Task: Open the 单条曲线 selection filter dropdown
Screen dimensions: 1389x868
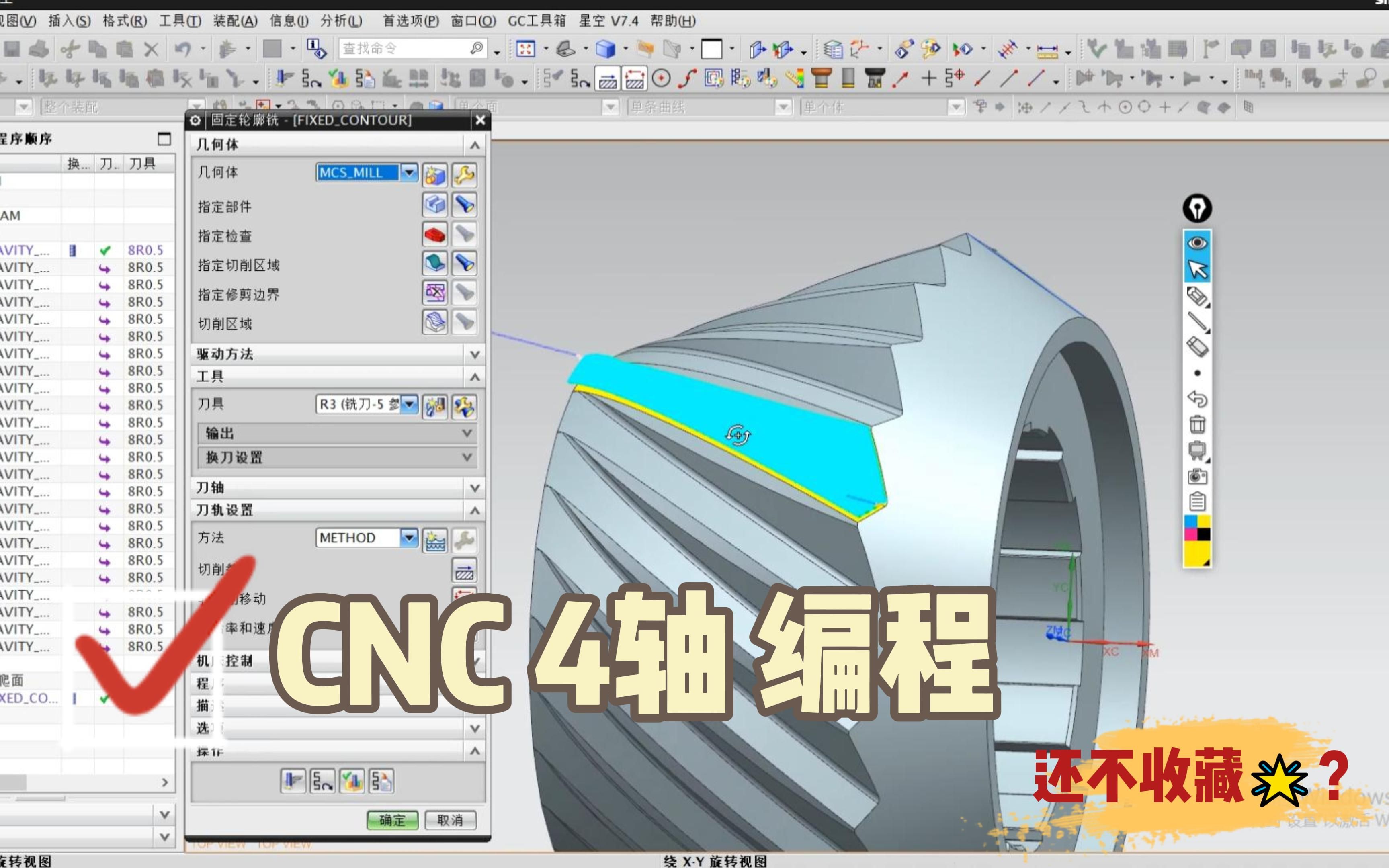Action: tap(783, 107)
